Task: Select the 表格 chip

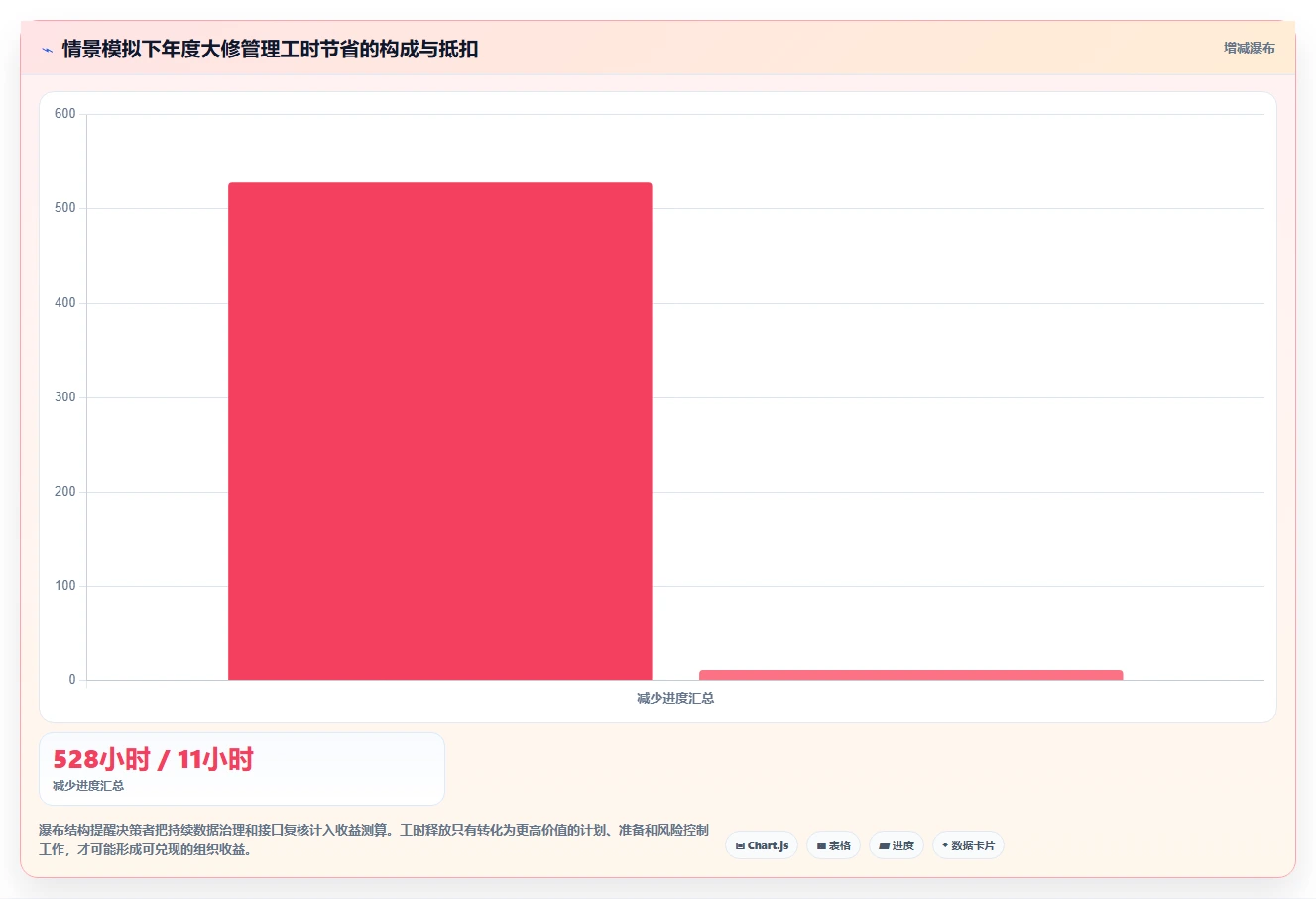Action: tap(833, 845)
